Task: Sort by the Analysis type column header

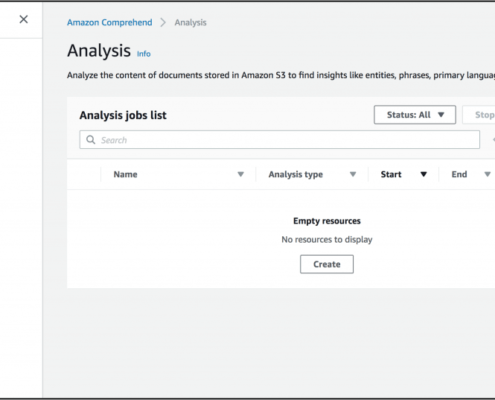Action: (296, 174)
